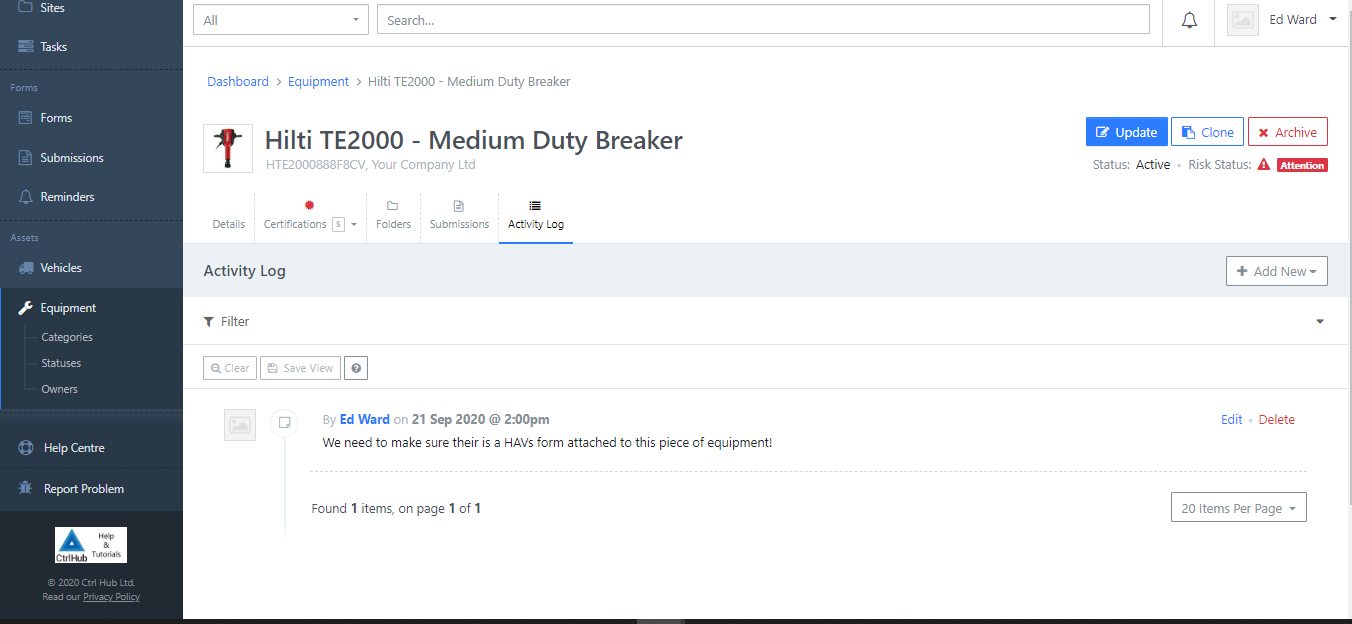Click the help question mark button
The height and width of the screenshot is (624, 1352).
point(356,368)
